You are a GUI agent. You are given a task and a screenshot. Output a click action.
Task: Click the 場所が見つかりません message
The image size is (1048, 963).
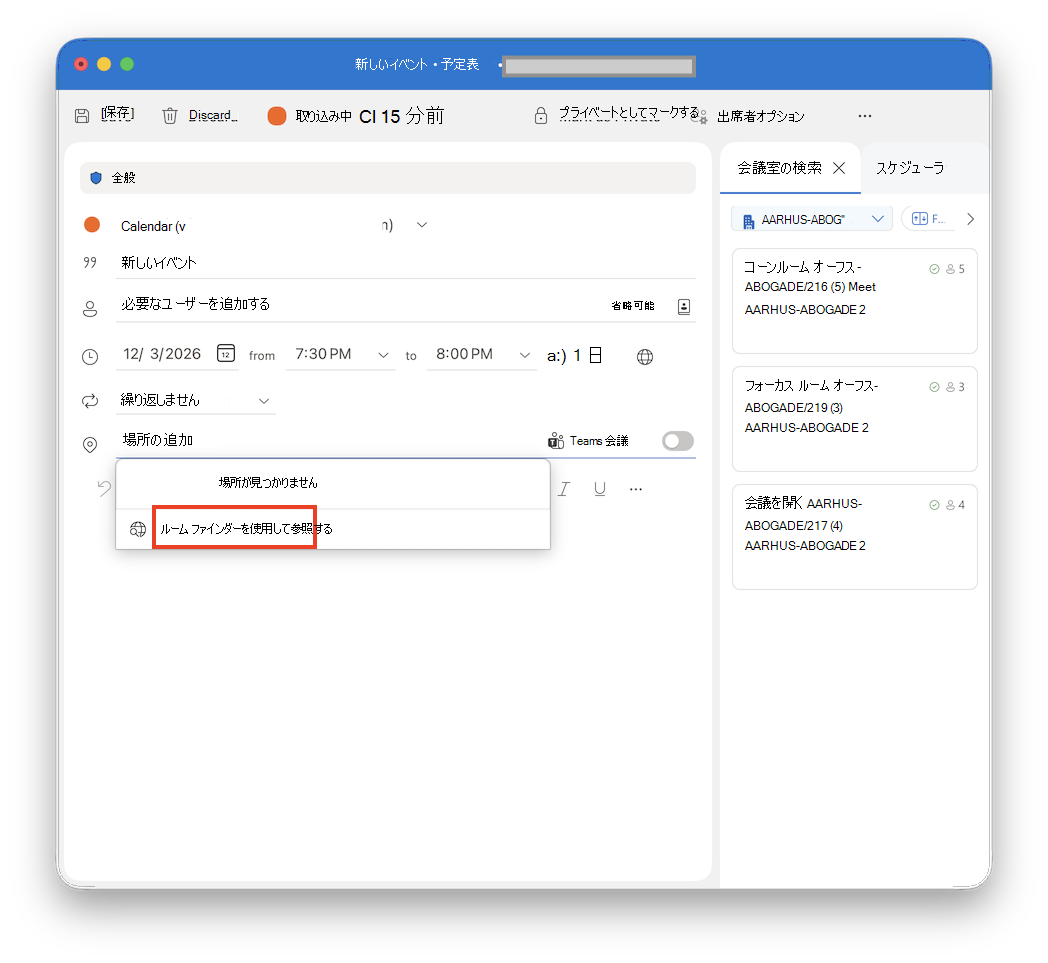[268, 483]
